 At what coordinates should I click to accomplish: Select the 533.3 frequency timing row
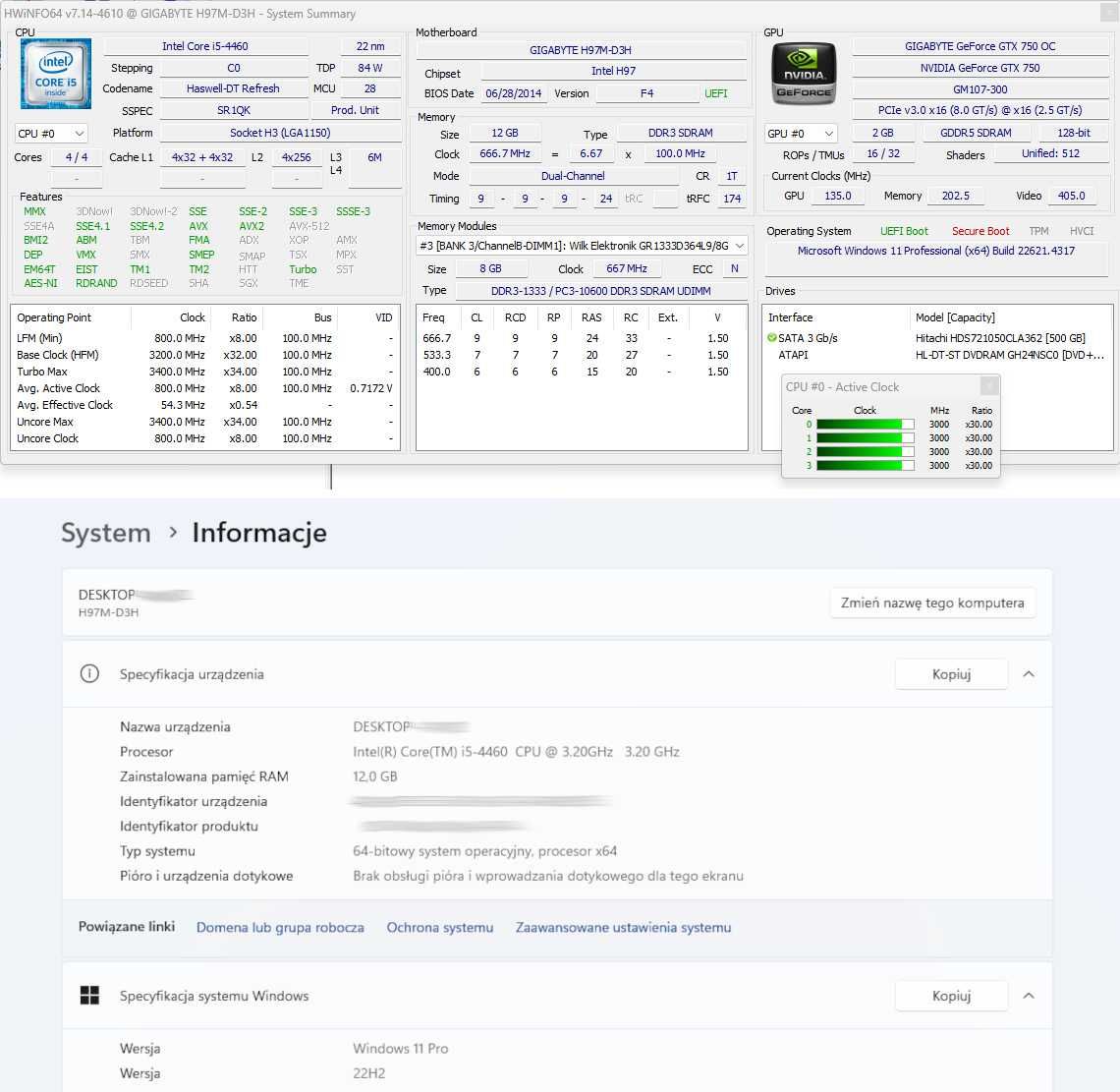(x=582, y=355)
